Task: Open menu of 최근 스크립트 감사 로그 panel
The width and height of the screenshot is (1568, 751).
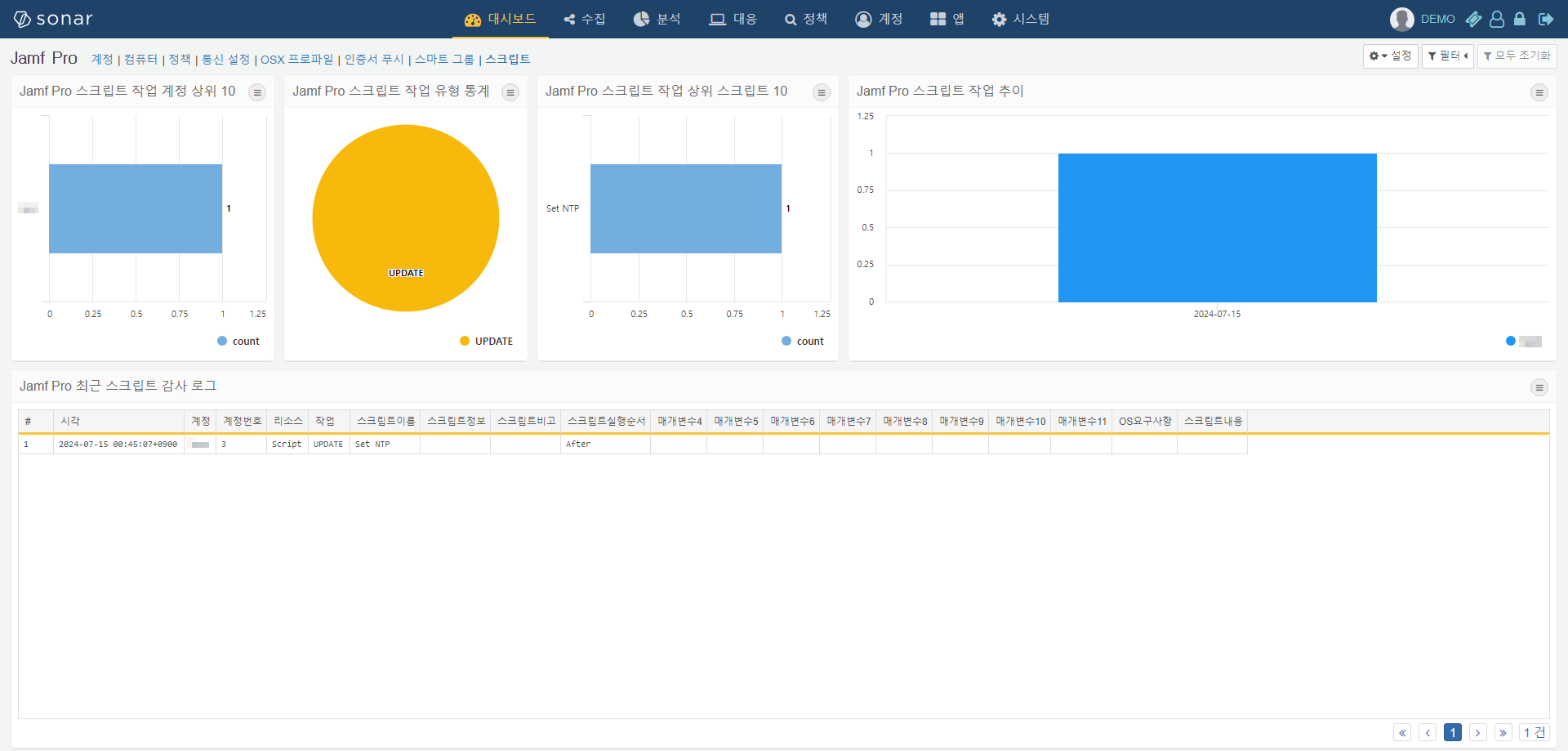Action: (1539, 387)
